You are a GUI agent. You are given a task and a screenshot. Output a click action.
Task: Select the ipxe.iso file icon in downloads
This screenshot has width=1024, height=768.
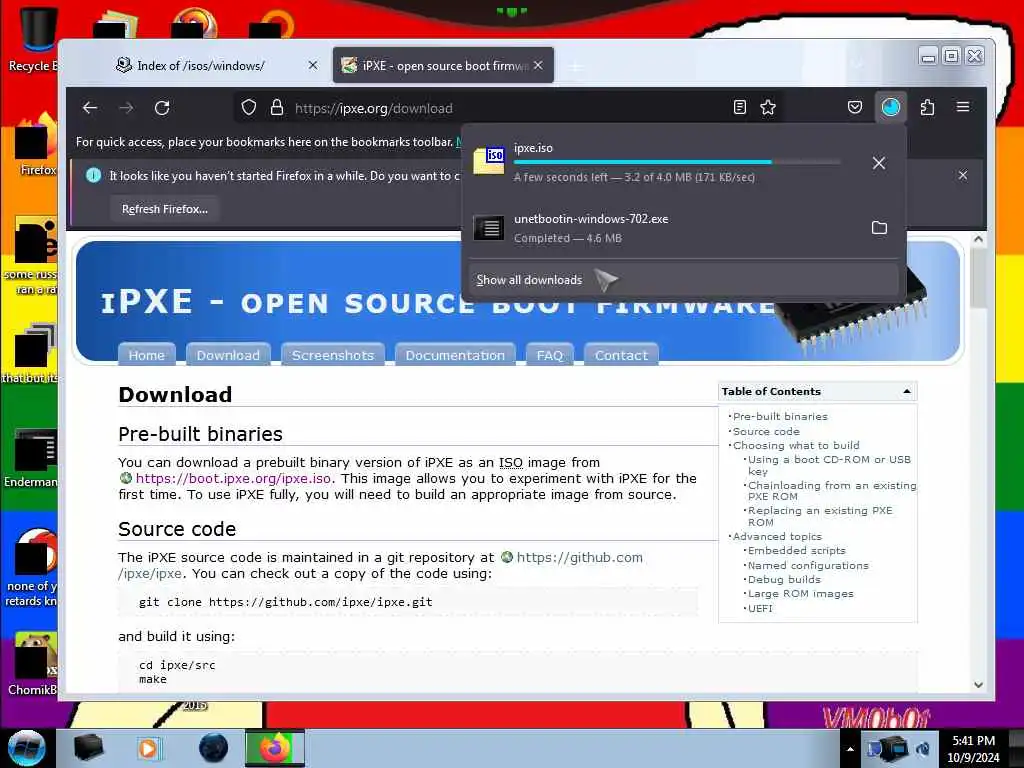point(489,160)
